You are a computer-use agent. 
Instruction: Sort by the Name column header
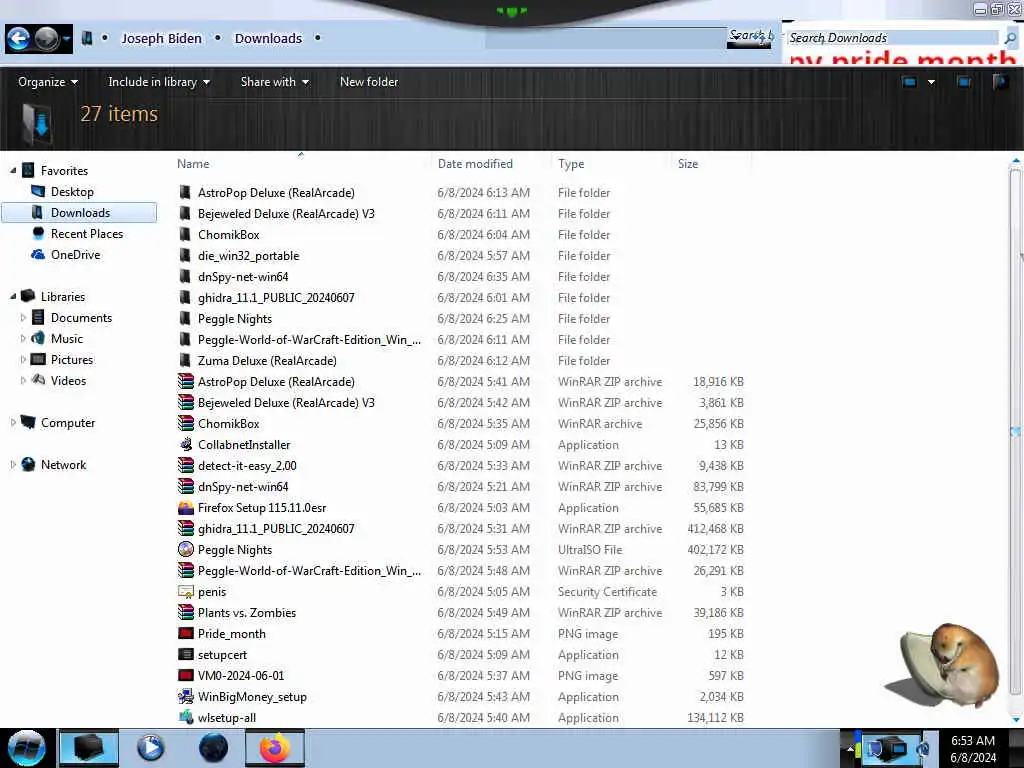[193, 164]
